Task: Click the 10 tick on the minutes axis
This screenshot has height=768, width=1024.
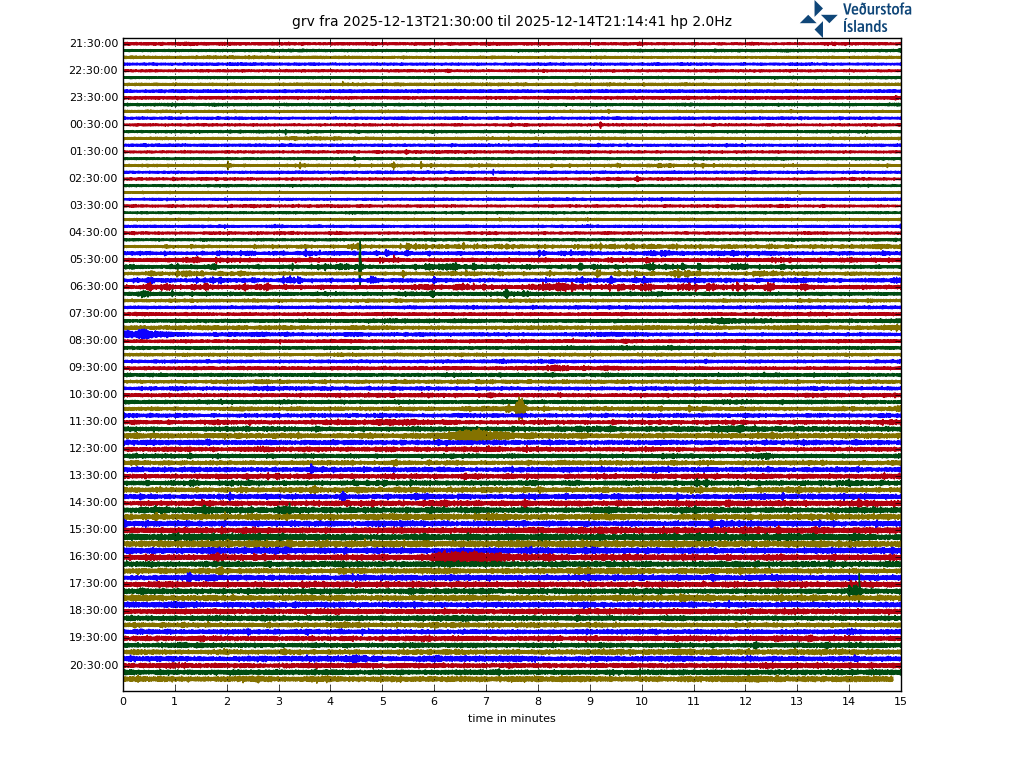Action: point(641,701)
